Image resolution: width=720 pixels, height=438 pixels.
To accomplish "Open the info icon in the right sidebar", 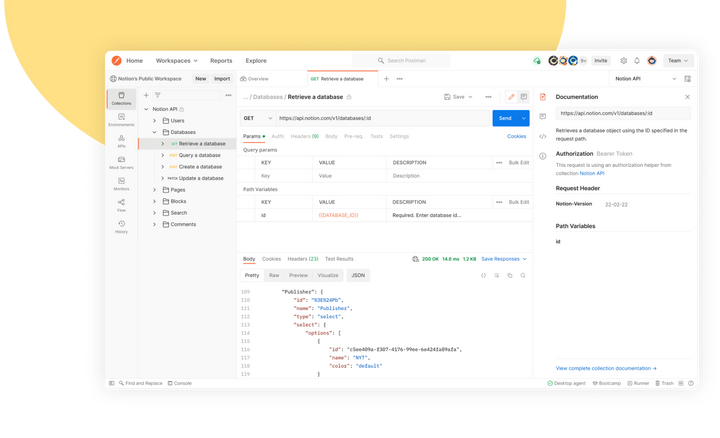I will (543, 156).
